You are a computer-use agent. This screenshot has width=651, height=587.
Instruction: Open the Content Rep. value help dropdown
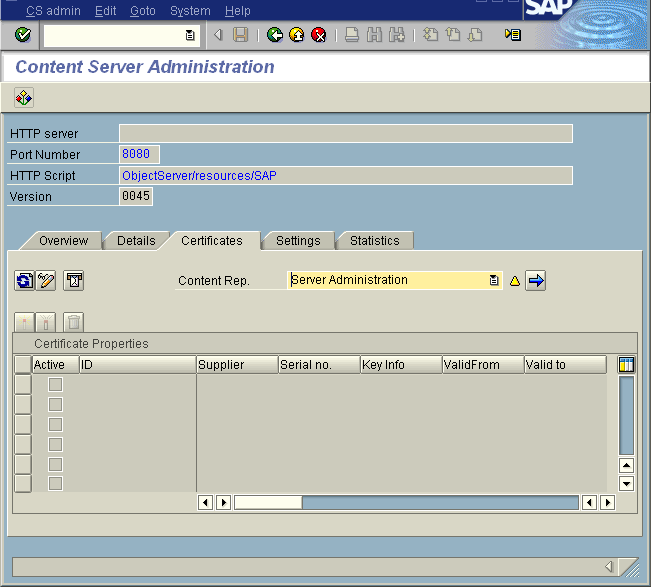[x=494, y=281]
